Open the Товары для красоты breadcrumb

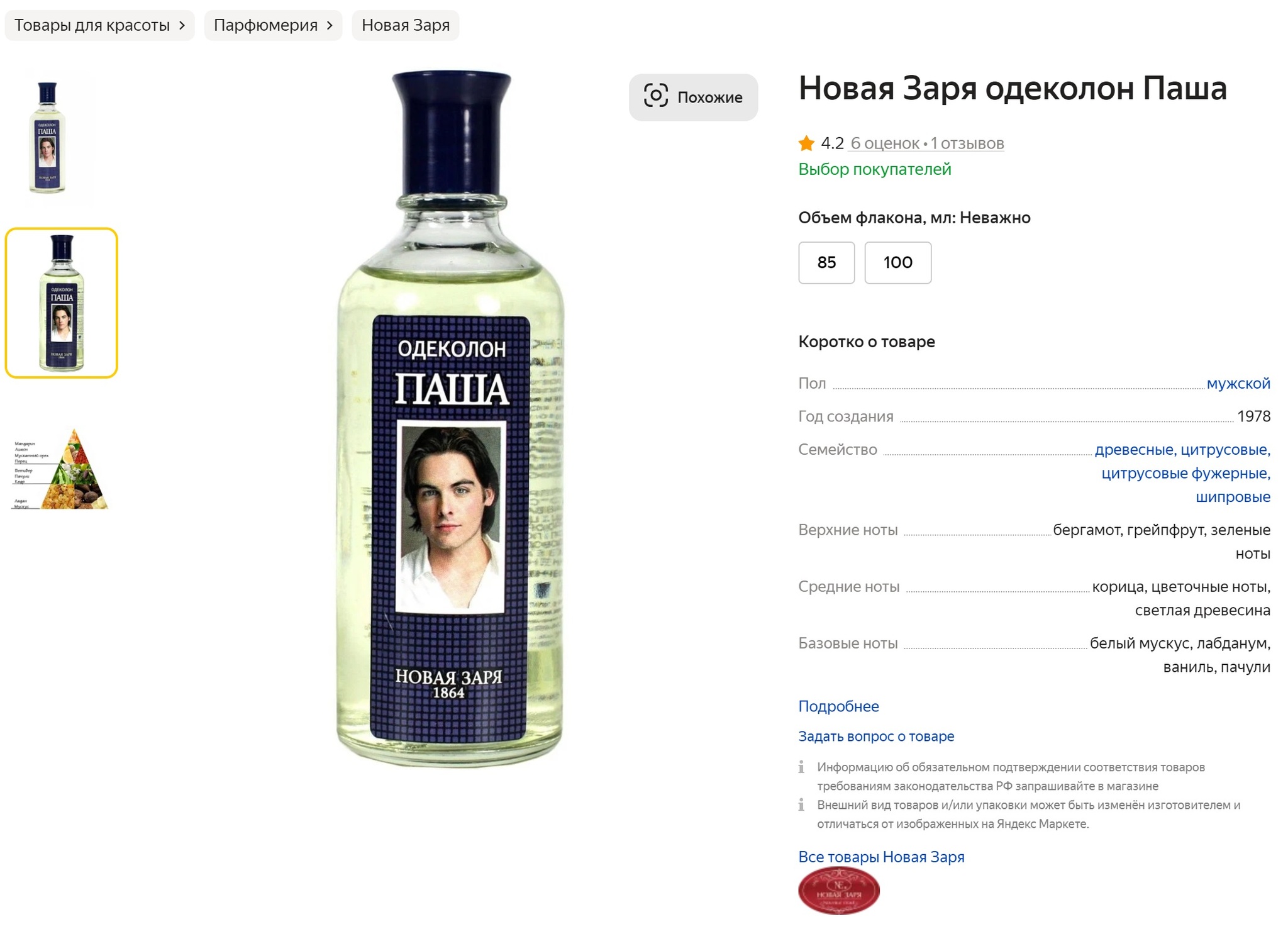click(99, 25)
